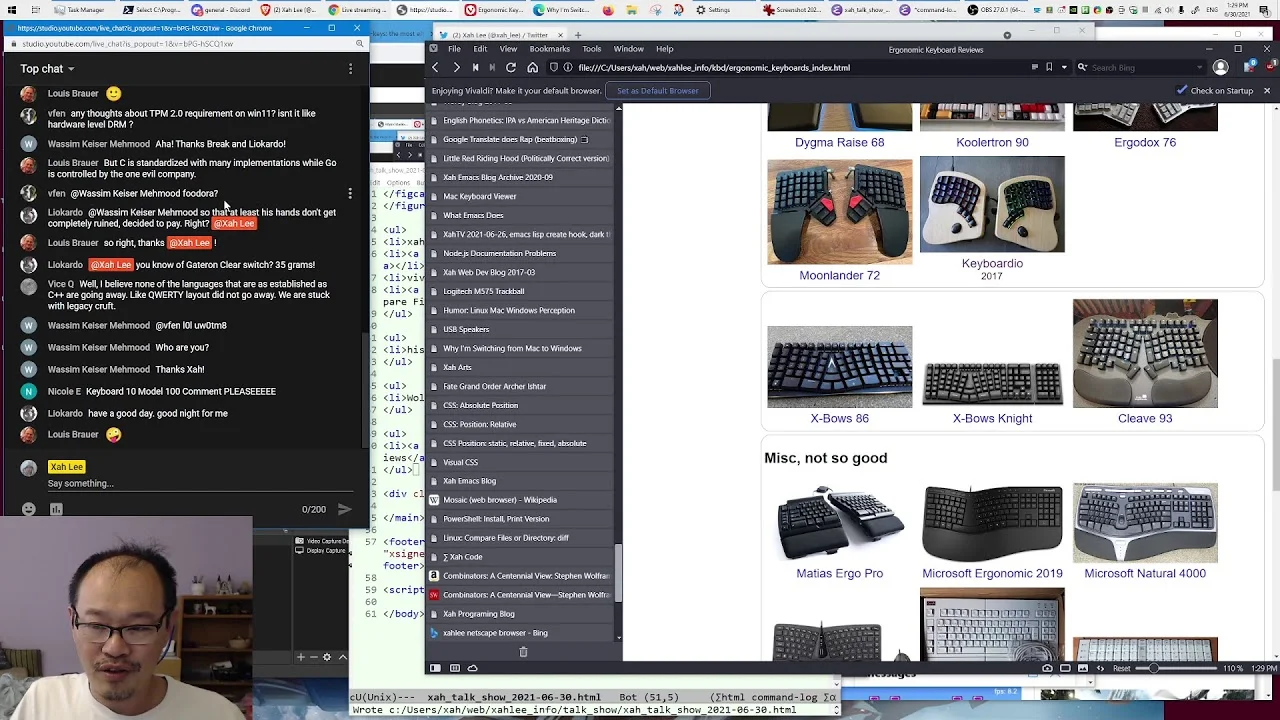Send the chat message
The width and height of the screenshot is (1280, 720).
point(344,509)
